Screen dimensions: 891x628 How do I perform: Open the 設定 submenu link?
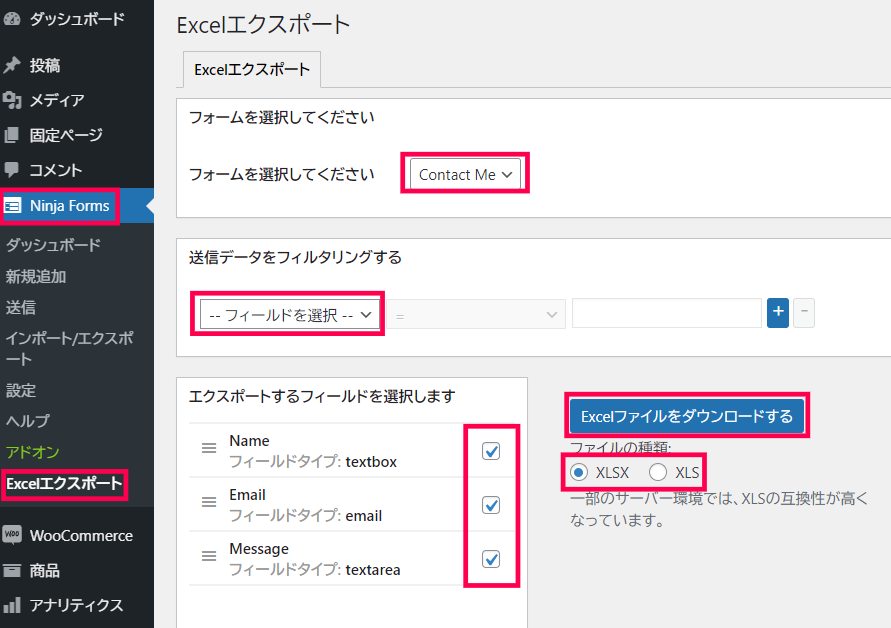click(21, 390)
